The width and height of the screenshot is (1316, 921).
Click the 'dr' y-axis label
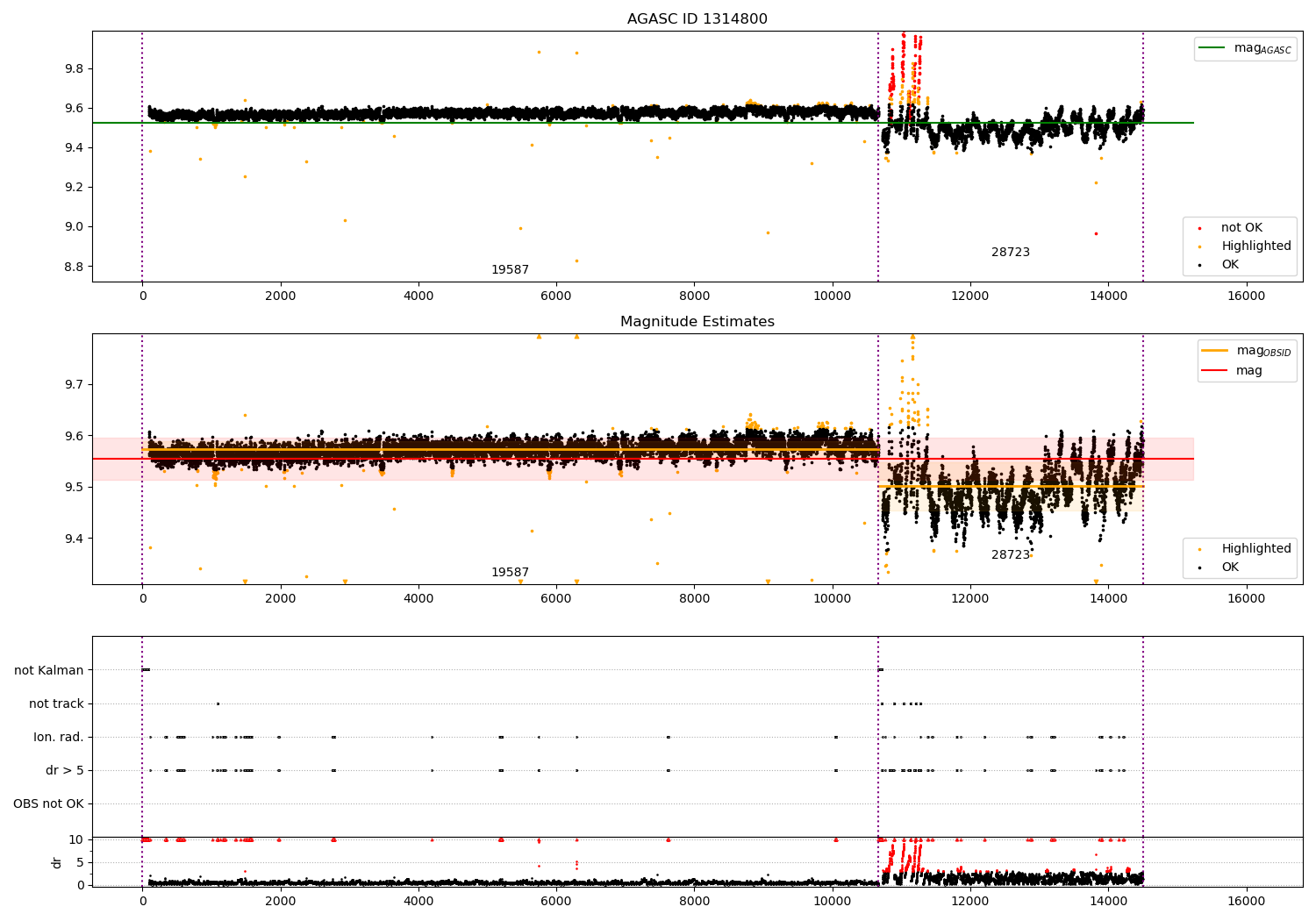(57, 862)
